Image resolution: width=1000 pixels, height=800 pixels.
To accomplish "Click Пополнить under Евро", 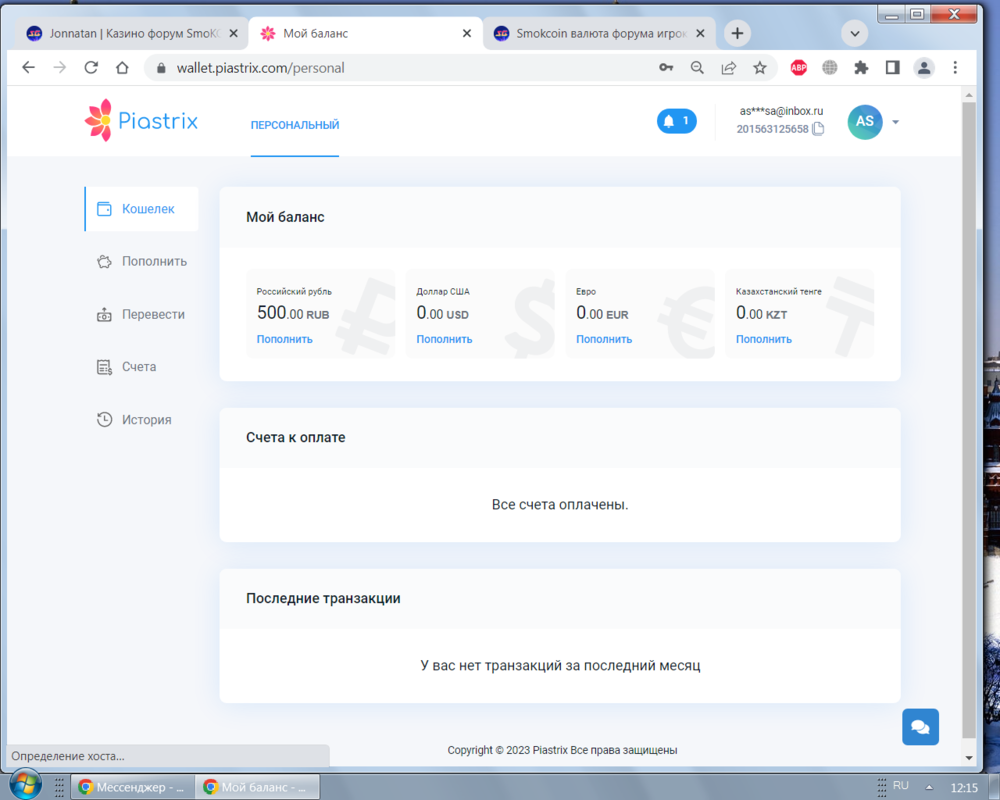I will (604, 339).
